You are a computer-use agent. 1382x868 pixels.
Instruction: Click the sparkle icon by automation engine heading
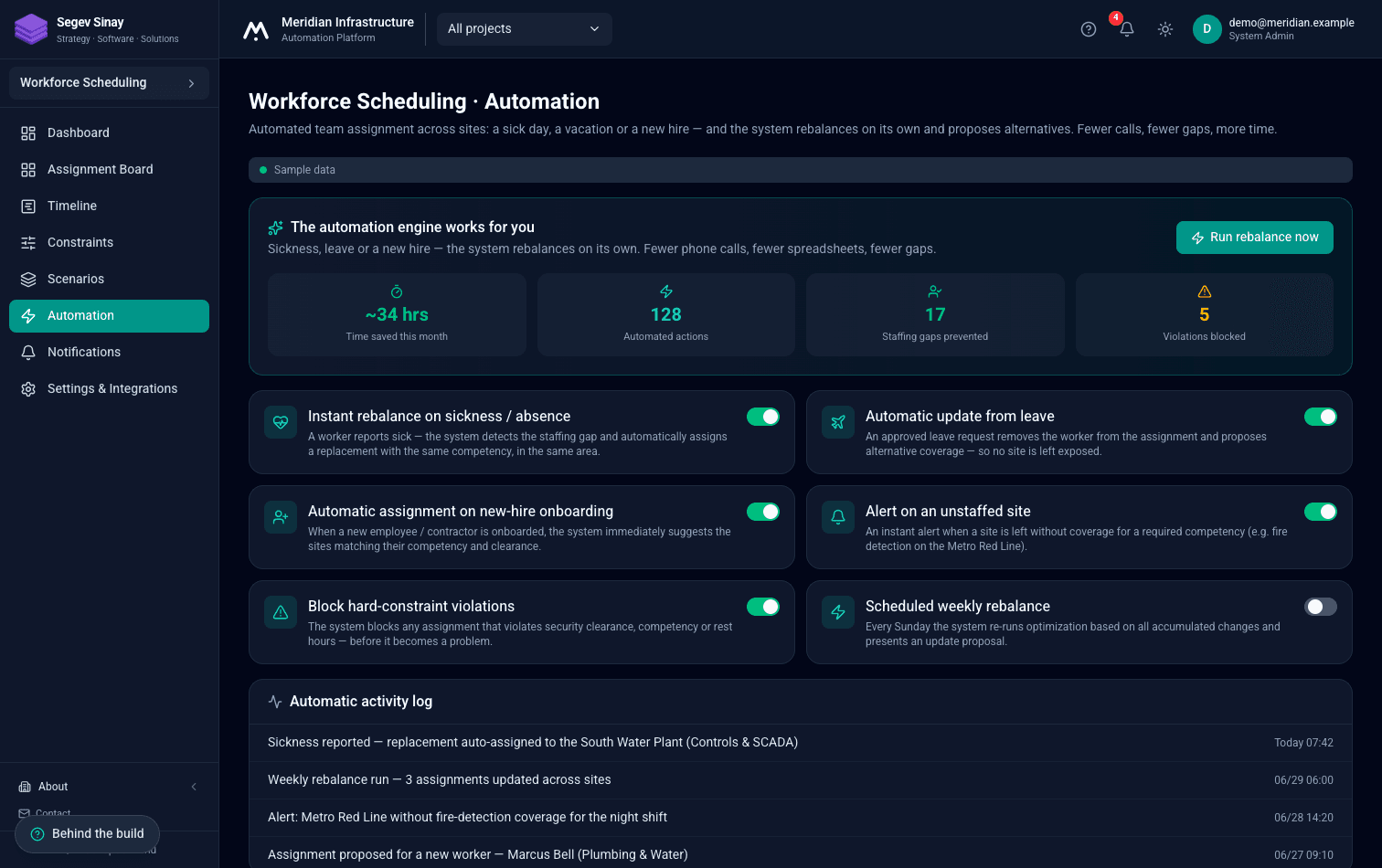(275, 228)
